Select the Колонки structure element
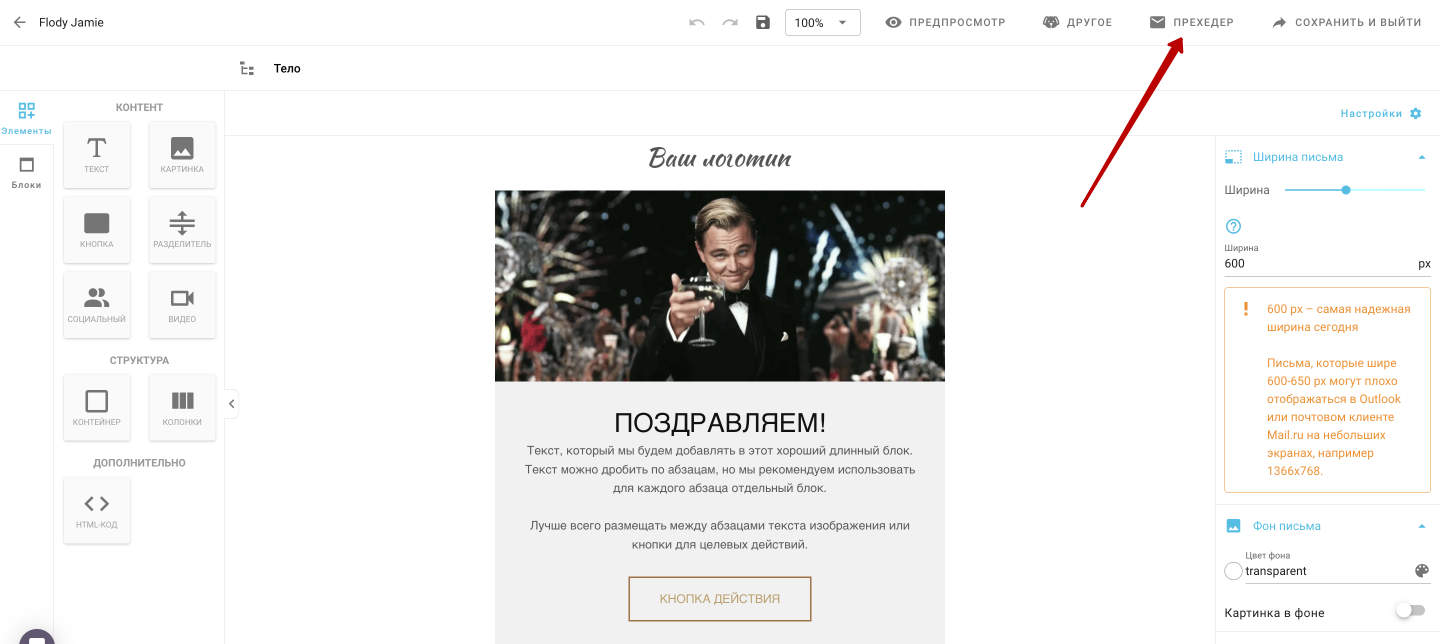Screen dimensions: 1440x644 182,407
